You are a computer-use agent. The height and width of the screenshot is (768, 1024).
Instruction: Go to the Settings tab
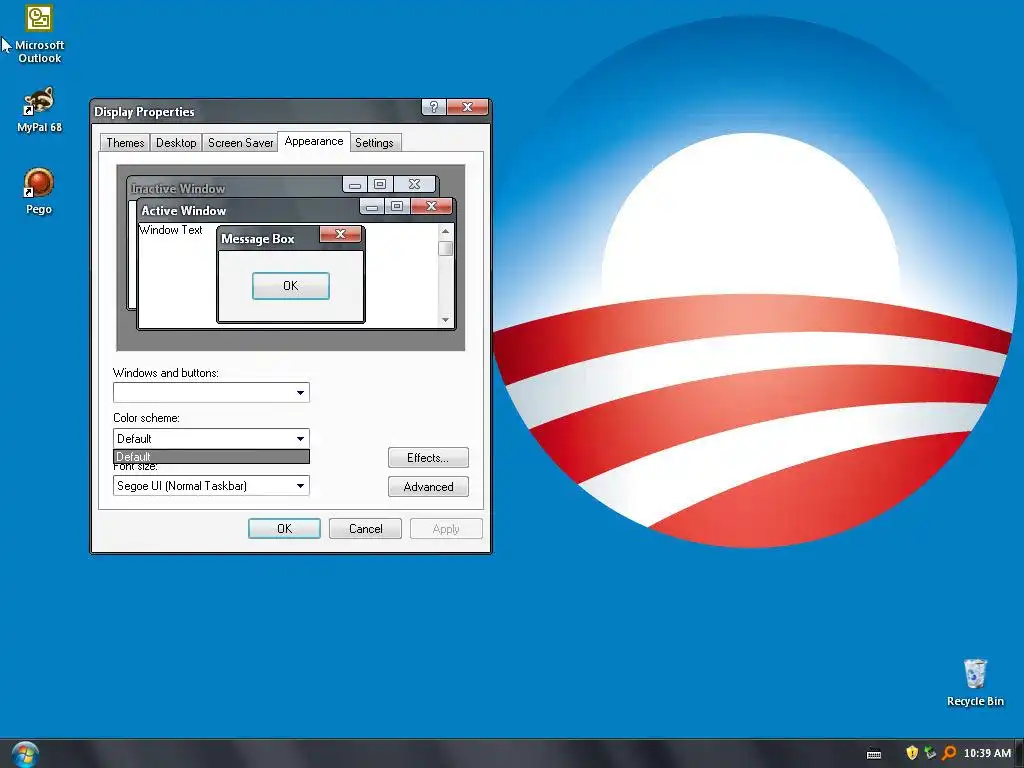click(x=374, y=143)
